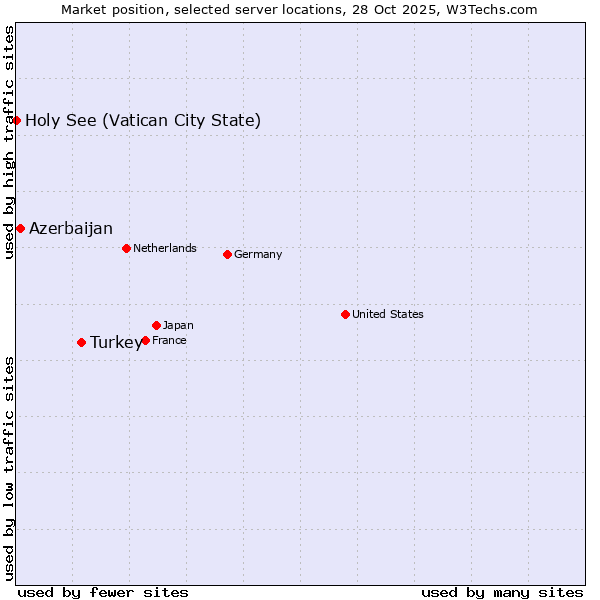This screenshot has width=600, height=600.
Task: Select the United States text label
Action: (x=388, y=314)
